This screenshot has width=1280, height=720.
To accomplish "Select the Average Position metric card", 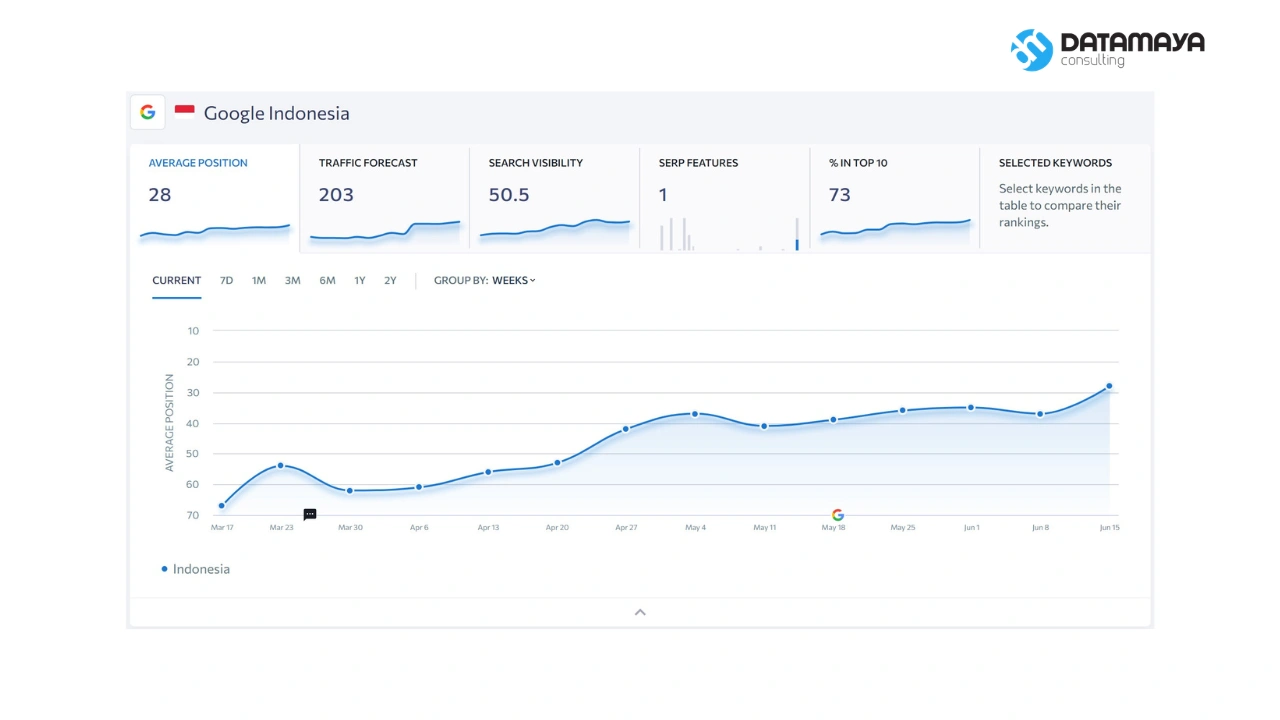I will click(214, 198).
